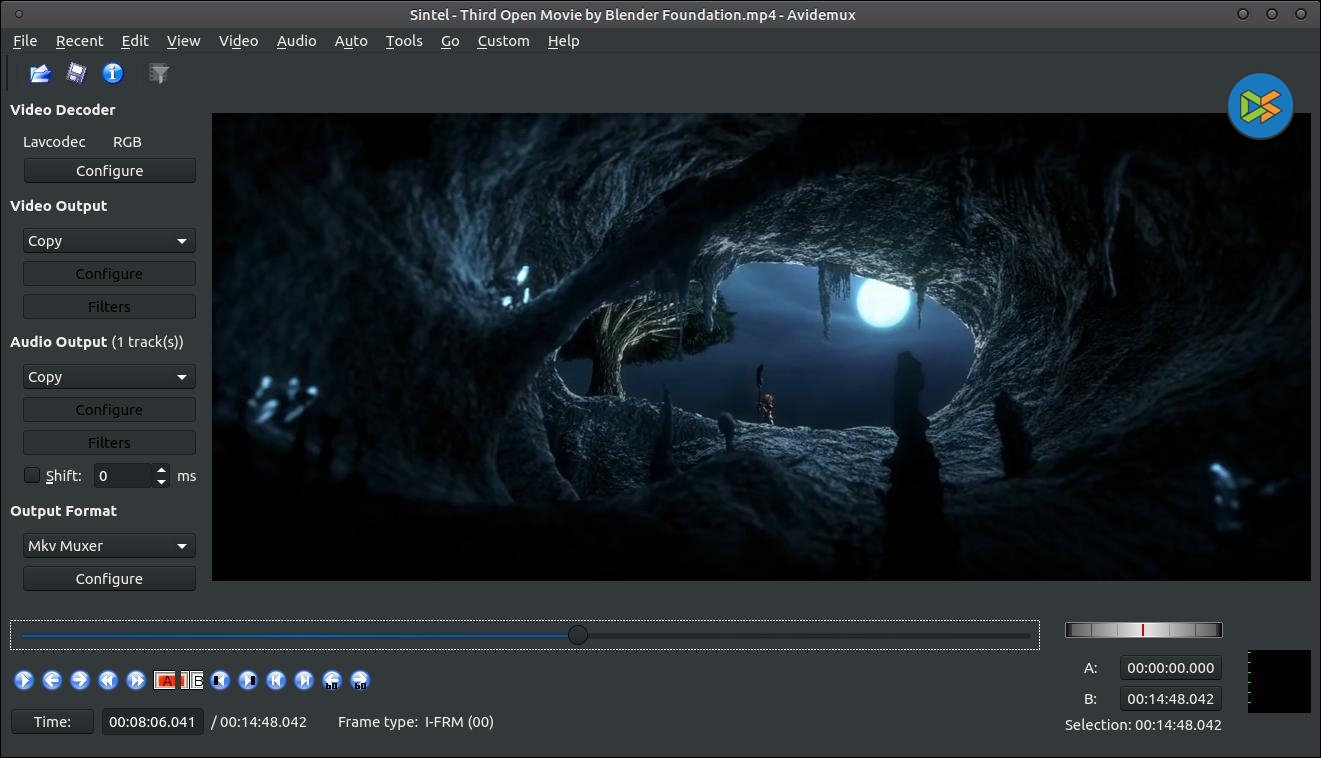Click the Time button
The height and width of the screenshot is (758, 1321).
[52, 722]
